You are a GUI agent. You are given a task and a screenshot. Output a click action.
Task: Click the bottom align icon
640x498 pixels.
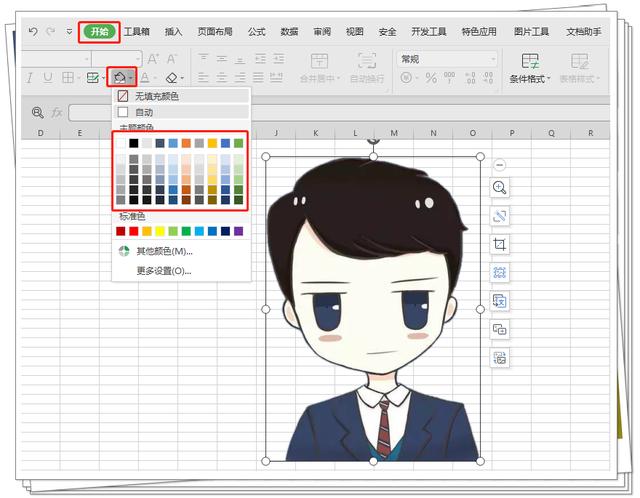click(240, 58)
